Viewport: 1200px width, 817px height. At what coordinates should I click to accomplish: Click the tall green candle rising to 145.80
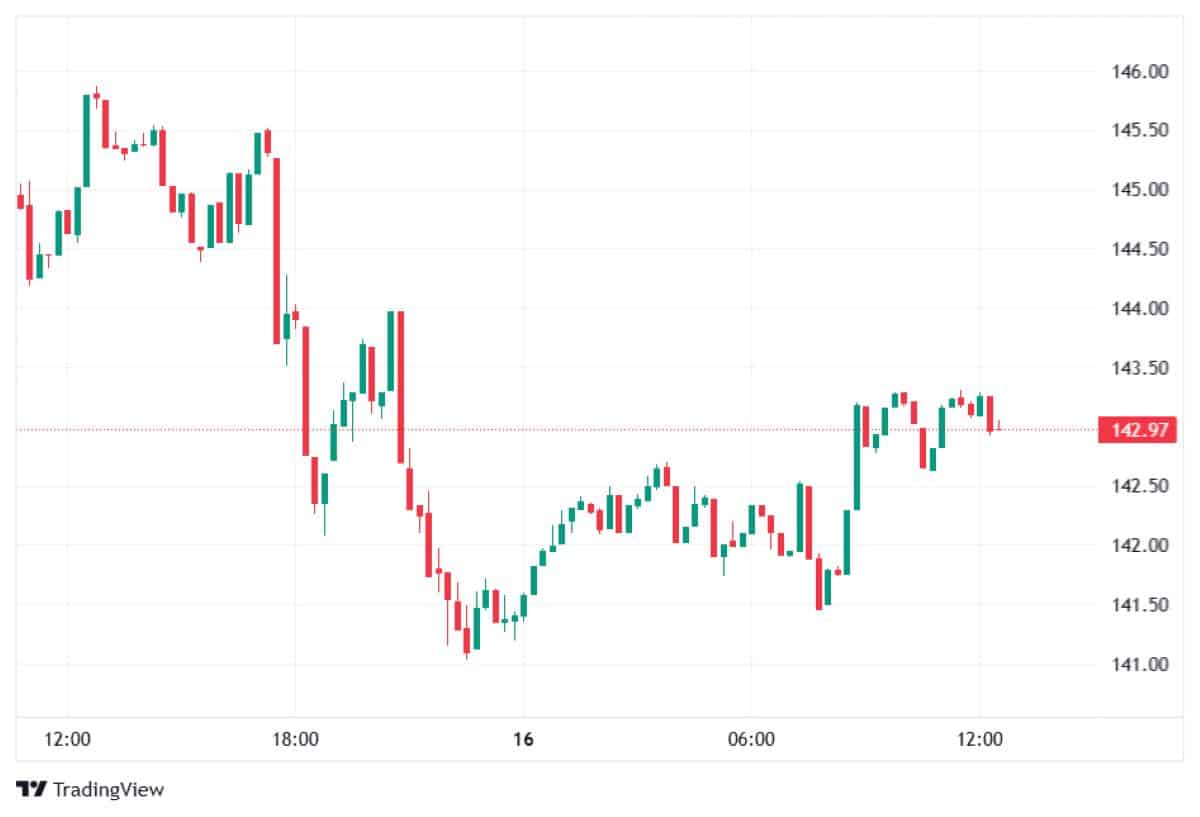[x=86, y=140]
